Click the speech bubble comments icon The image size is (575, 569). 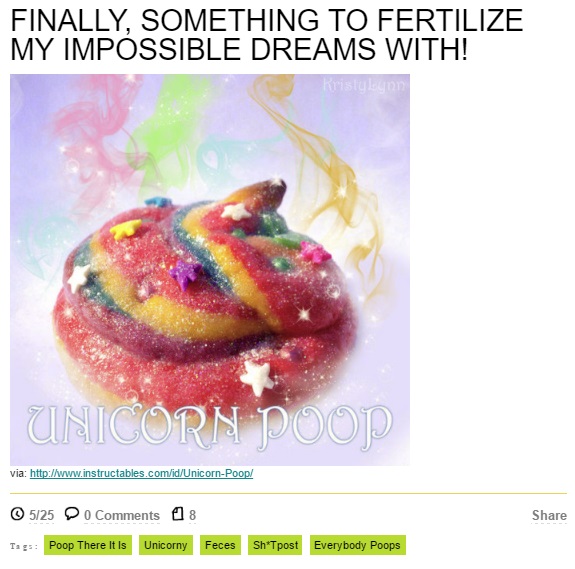tap(72, 513)
